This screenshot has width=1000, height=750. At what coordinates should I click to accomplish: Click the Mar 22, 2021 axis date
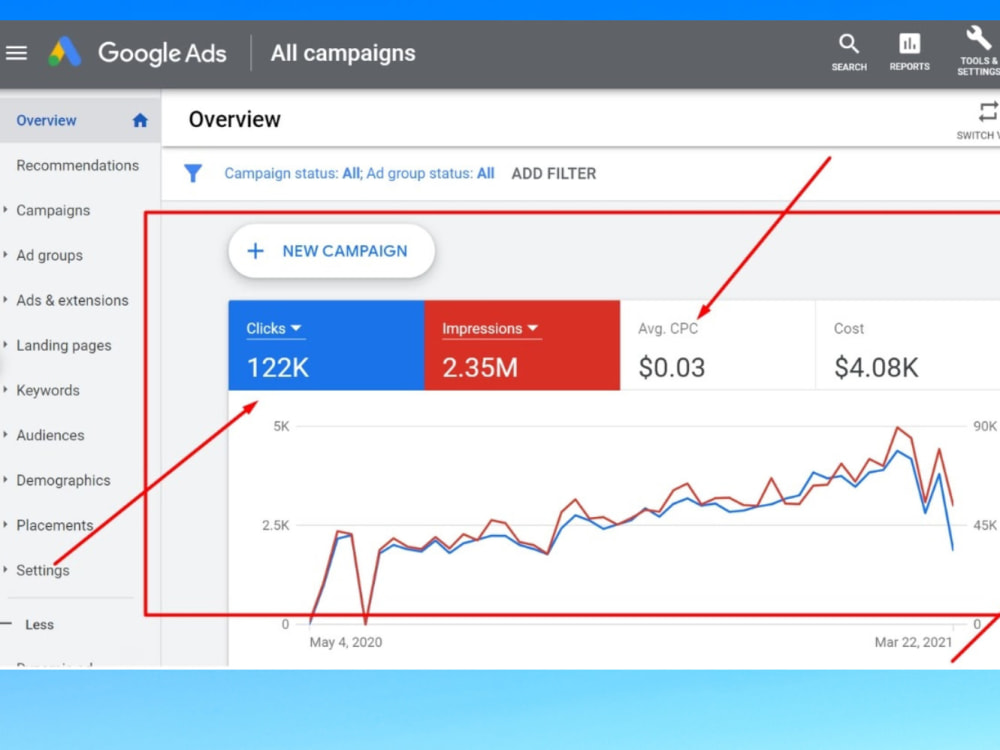913,642
